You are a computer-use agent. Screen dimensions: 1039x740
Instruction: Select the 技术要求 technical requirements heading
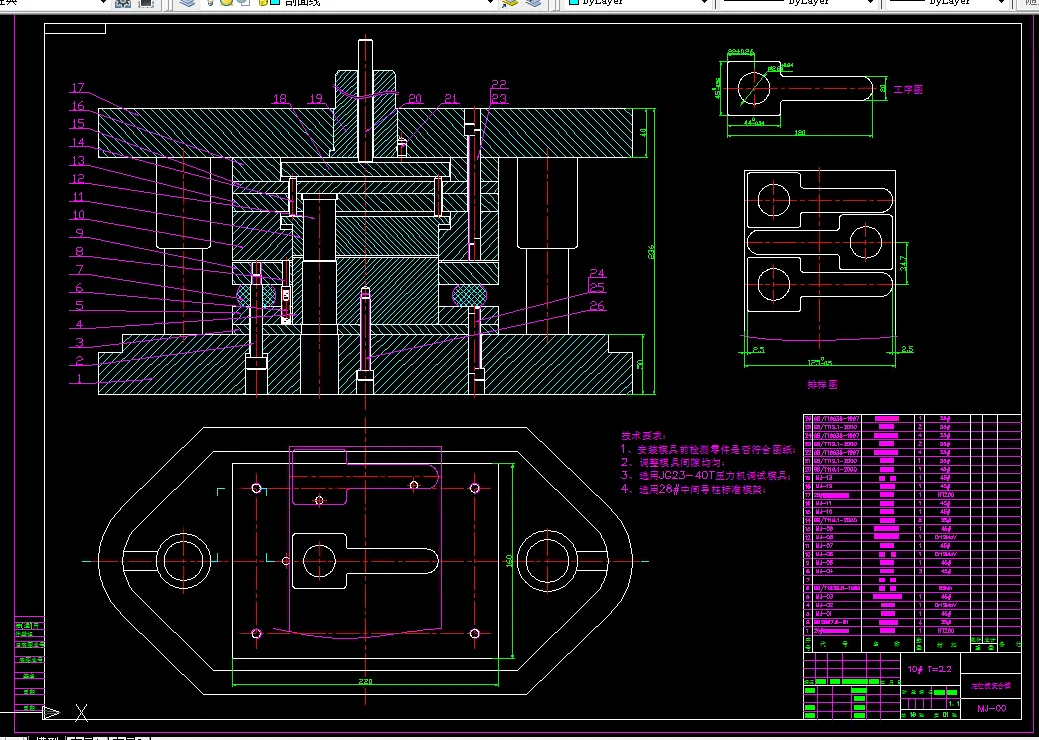pos(643,435)
